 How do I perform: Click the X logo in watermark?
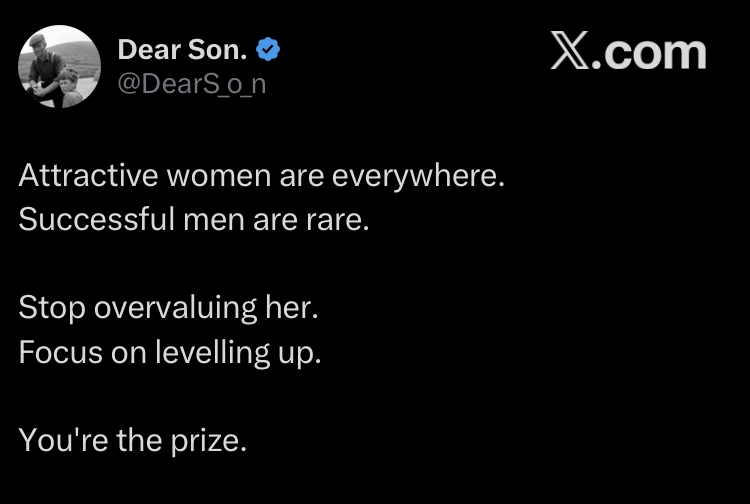tap(570, 52)
